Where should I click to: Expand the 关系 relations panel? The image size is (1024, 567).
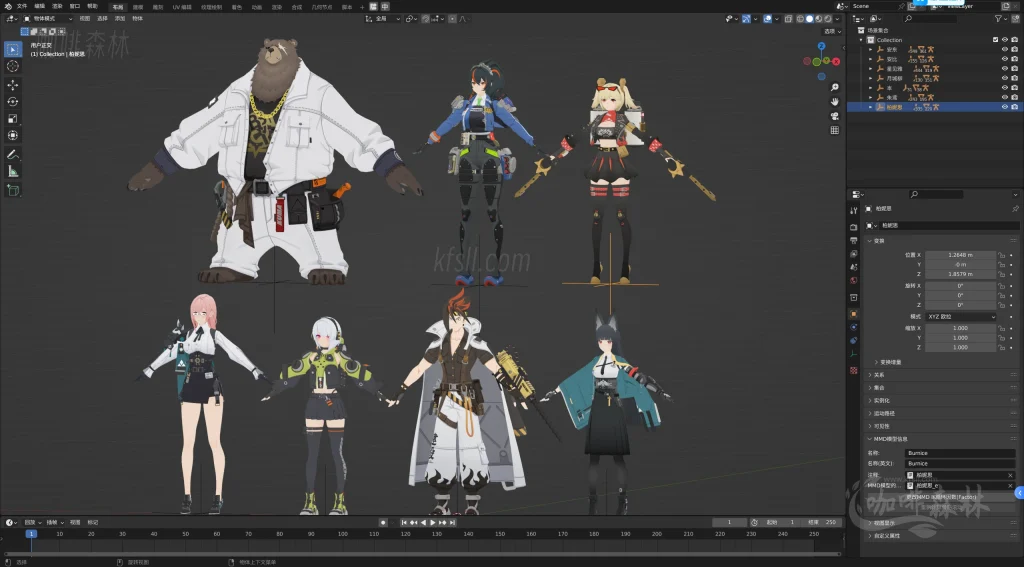coord(879,375)
